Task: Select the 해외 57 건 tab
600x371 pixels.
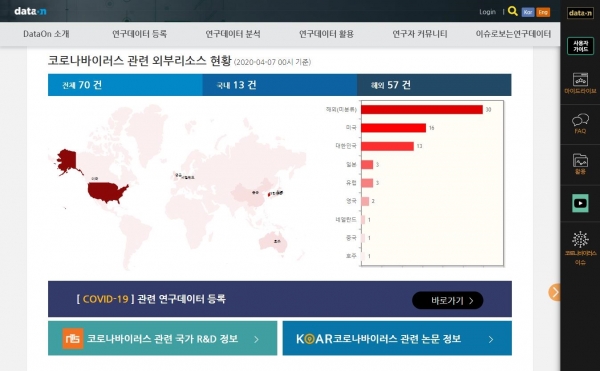Action: (x=434, y=85)
